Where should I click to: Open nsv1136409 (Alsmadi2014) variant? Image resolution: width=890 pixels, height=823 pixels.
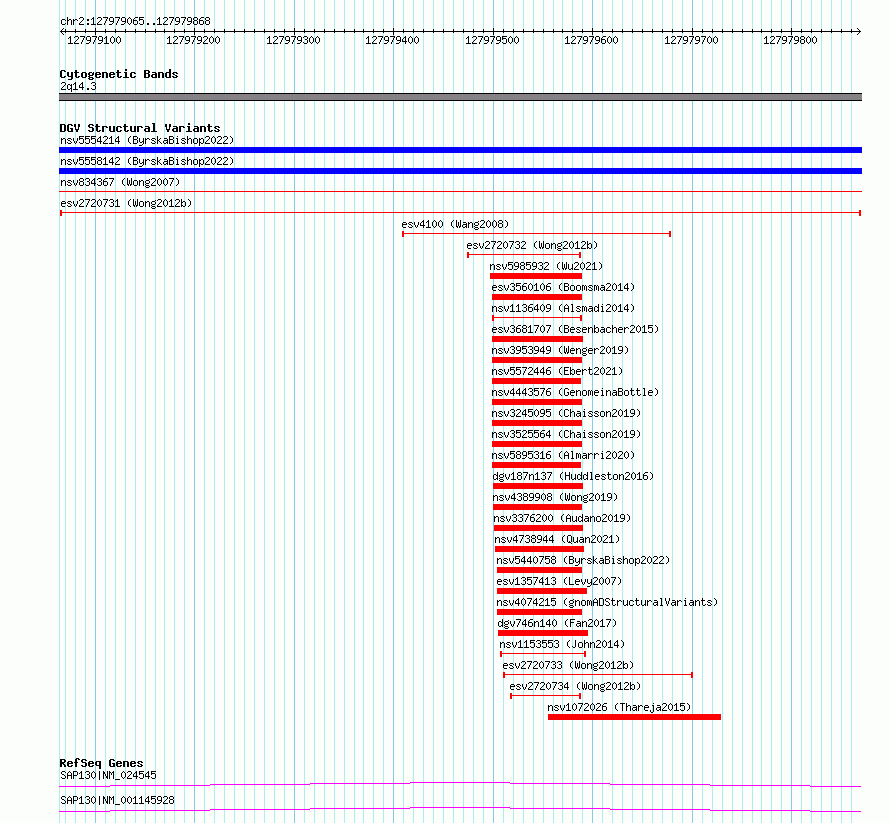[563, 308]
